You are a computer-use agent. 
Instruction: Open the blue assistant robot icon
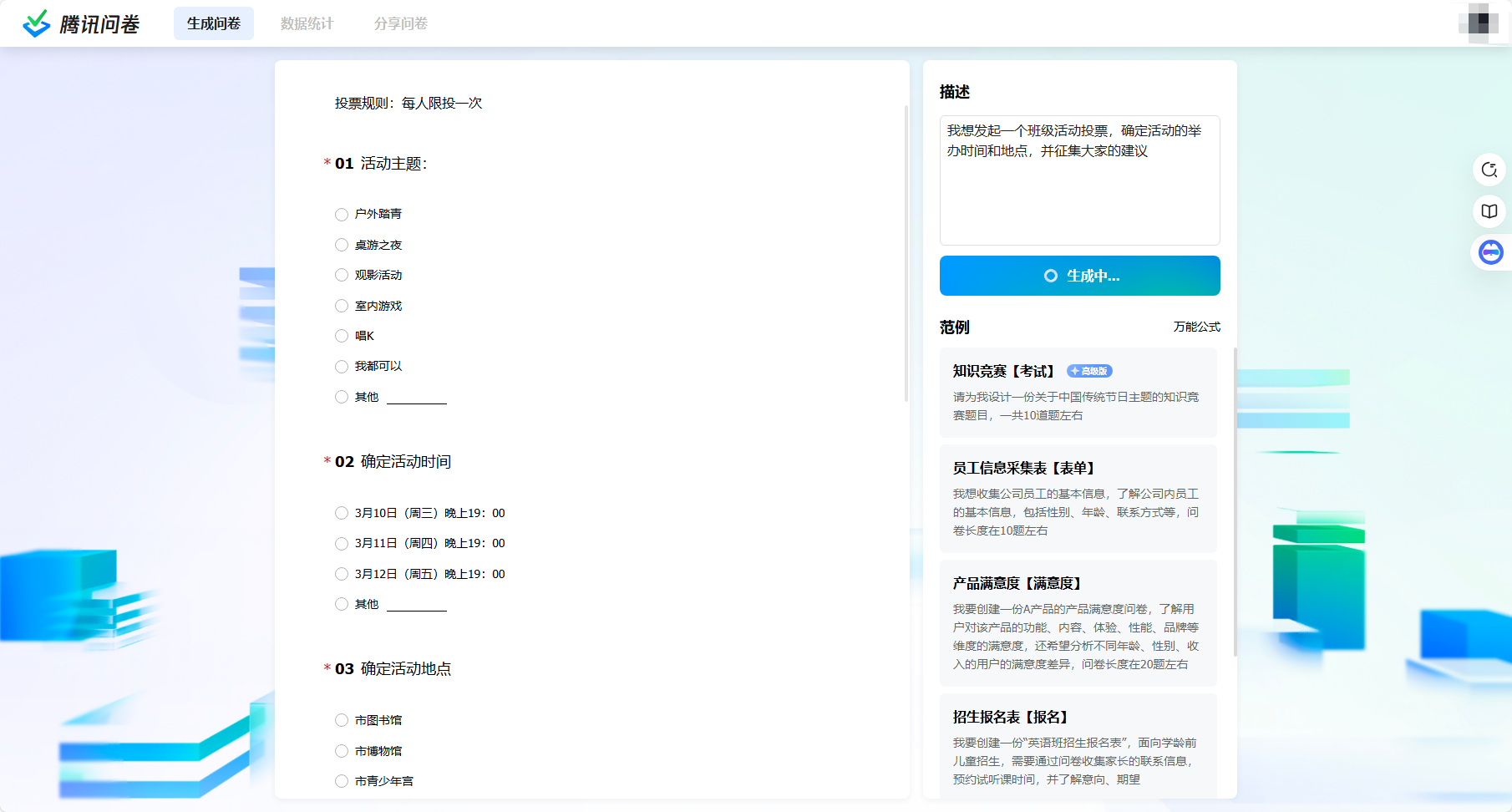[1490, 252]
